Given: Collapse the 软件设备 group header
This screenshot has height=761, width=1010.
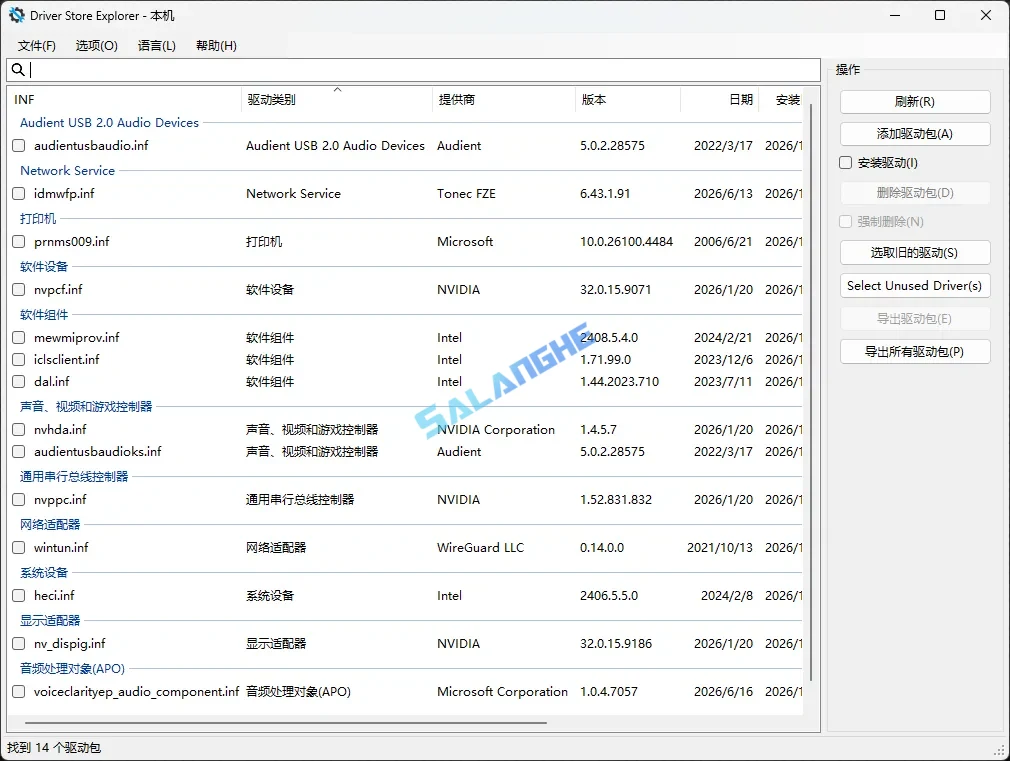Looking at the screenshot, I should [x=44, y=267].
